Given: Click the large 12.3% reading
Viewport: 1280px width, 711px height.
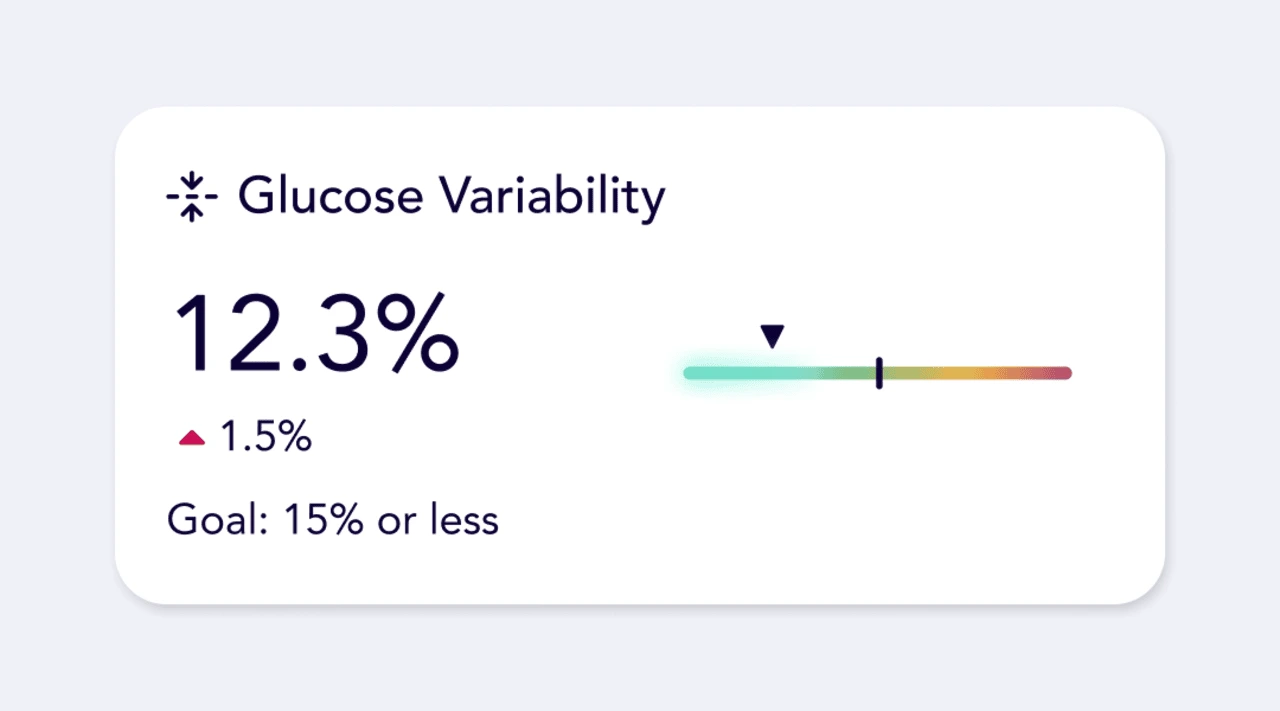Looking at the screenshot, I should click(317, 334).
